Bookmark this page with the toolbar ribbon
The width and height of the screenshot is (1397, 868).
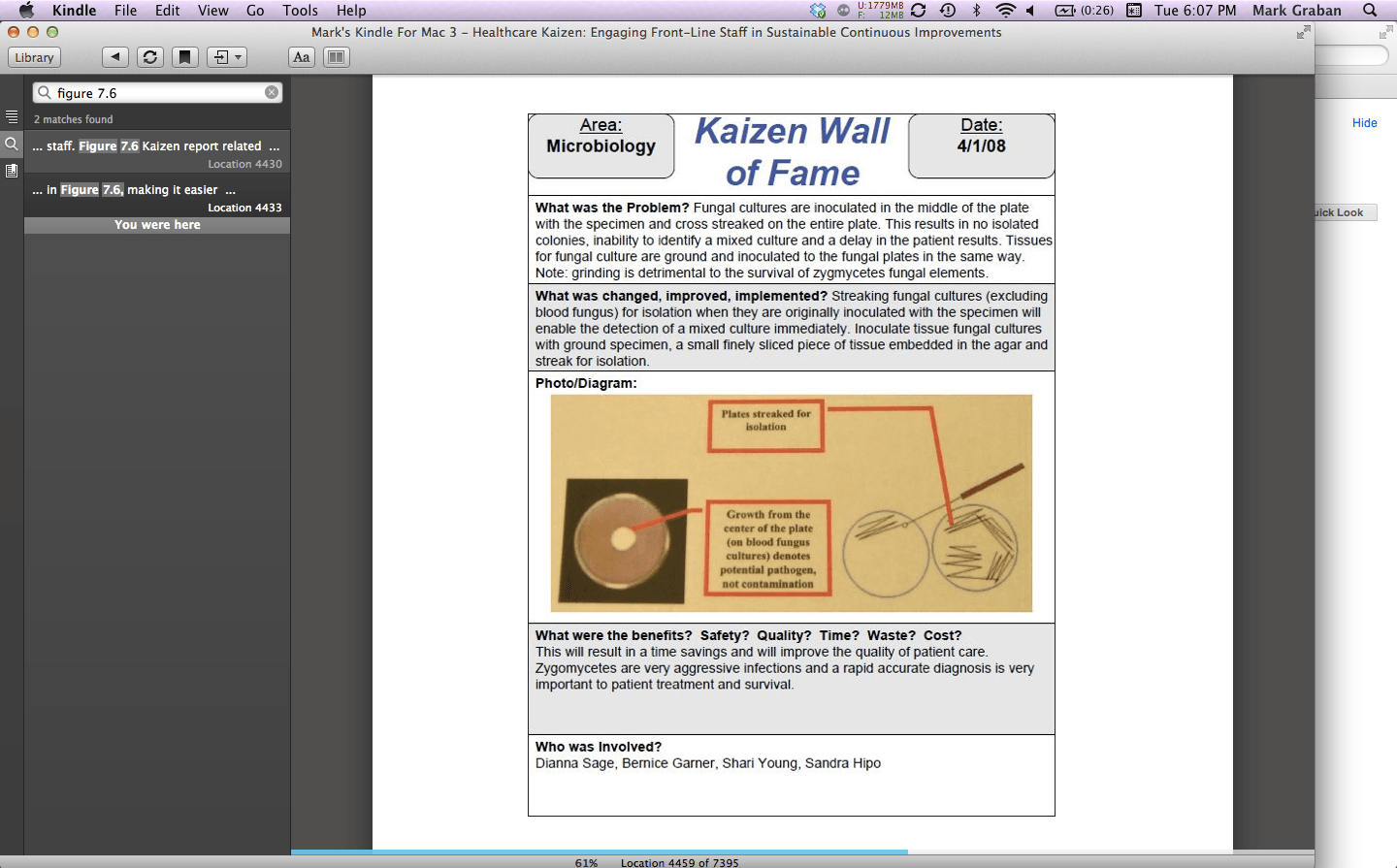(x=185, y=57)
